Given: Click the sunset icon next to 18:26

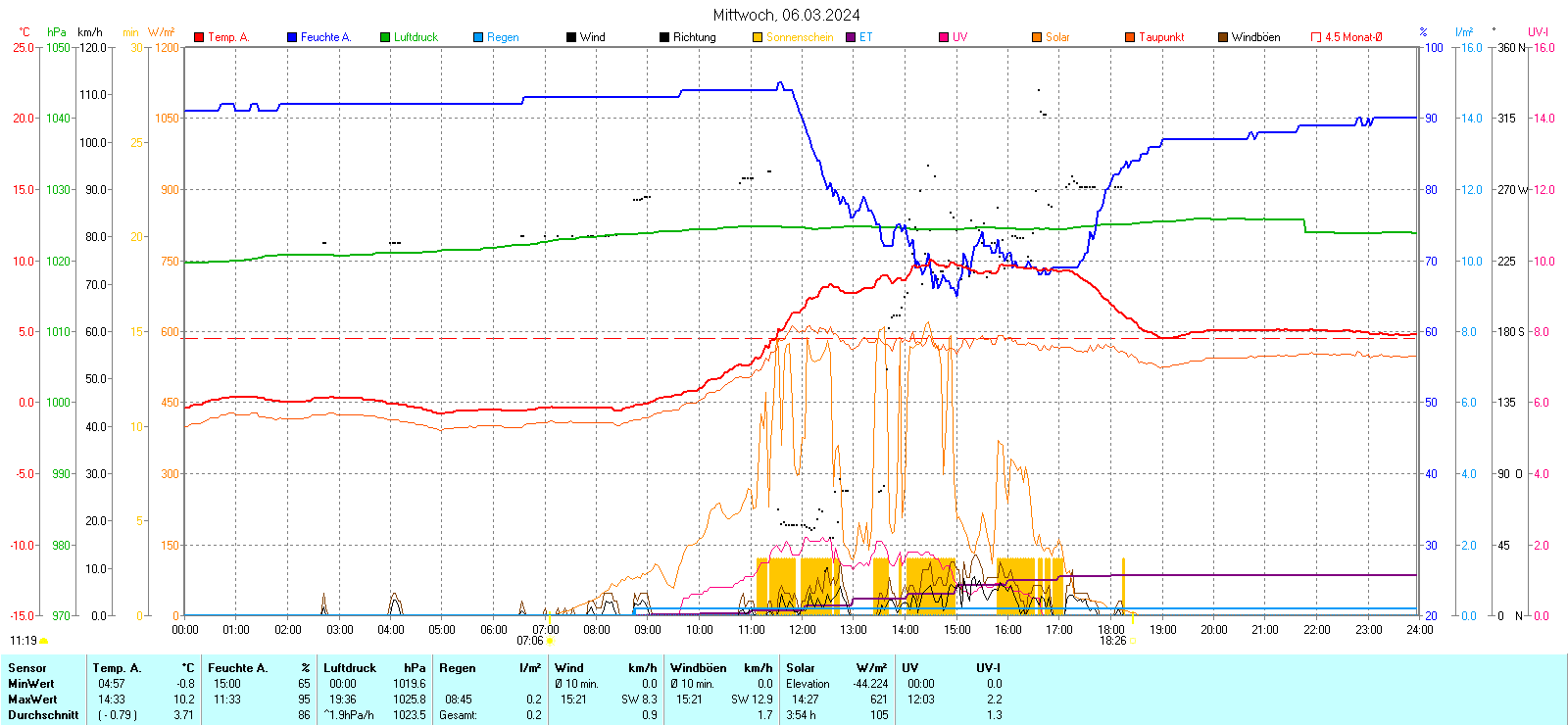Looking at the screenshot, I should coord(1134,641).
